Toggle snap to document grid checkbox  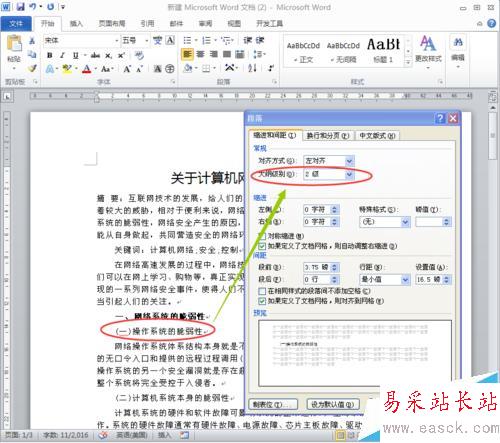click(x=262, y=301)
